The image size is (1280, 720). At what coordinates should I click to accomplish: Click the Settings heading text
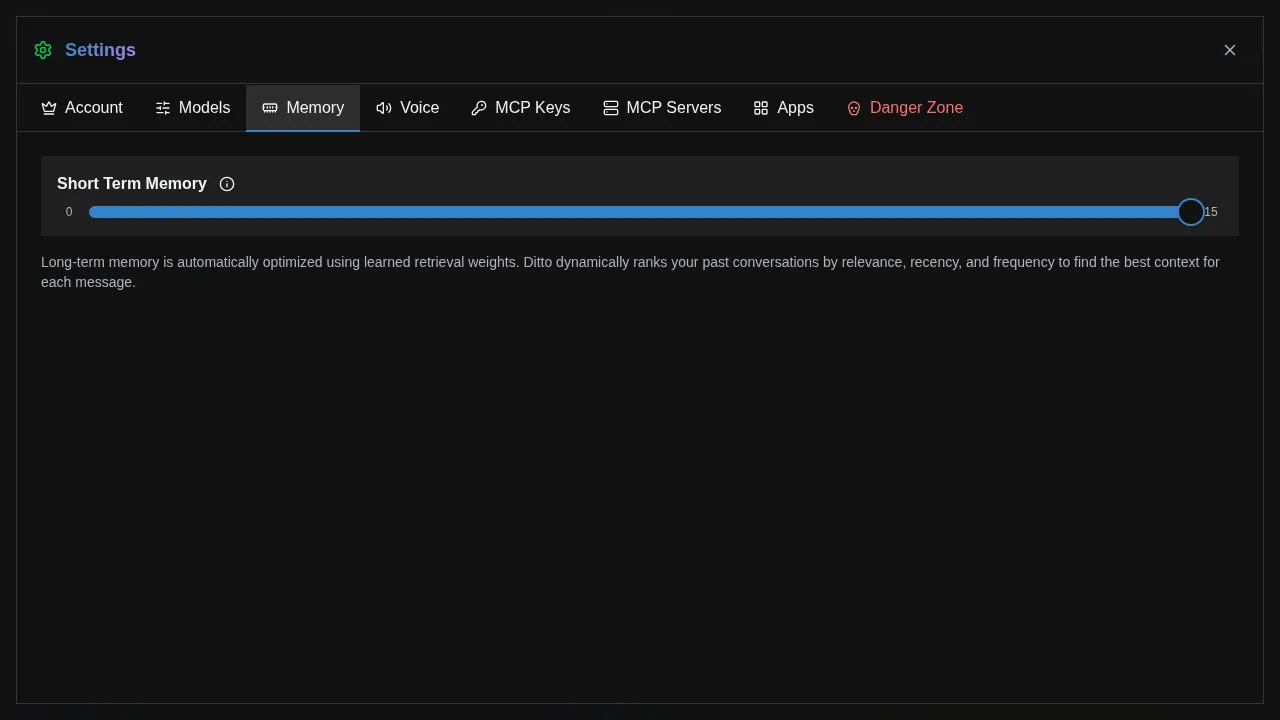100,50
